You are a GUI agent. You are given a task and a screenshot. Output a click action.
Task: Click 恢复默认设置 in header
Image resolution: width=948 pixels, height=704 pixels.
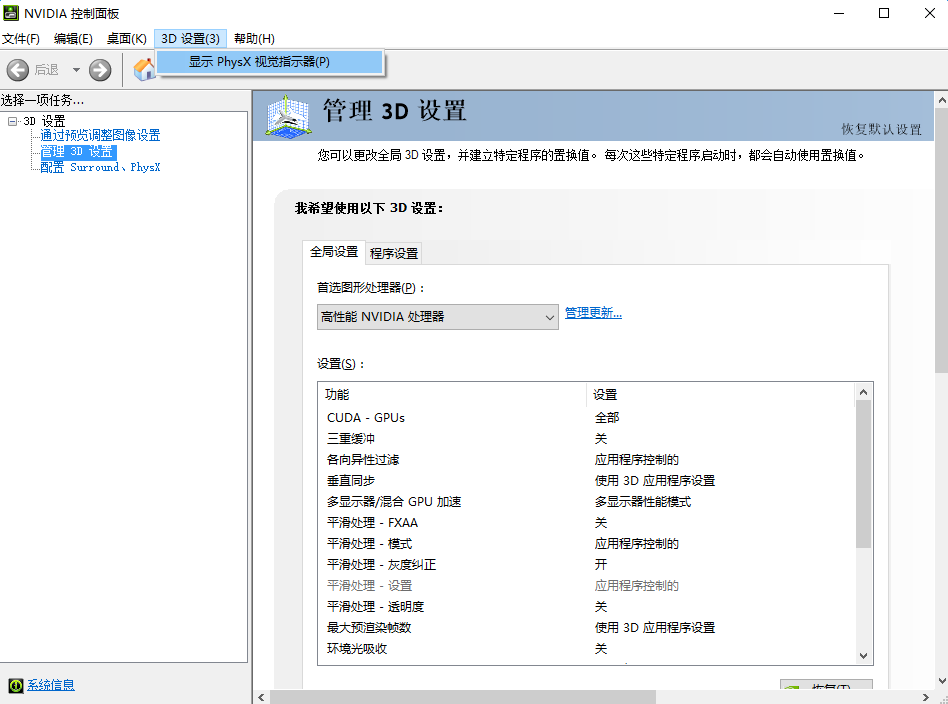[881, 129]
